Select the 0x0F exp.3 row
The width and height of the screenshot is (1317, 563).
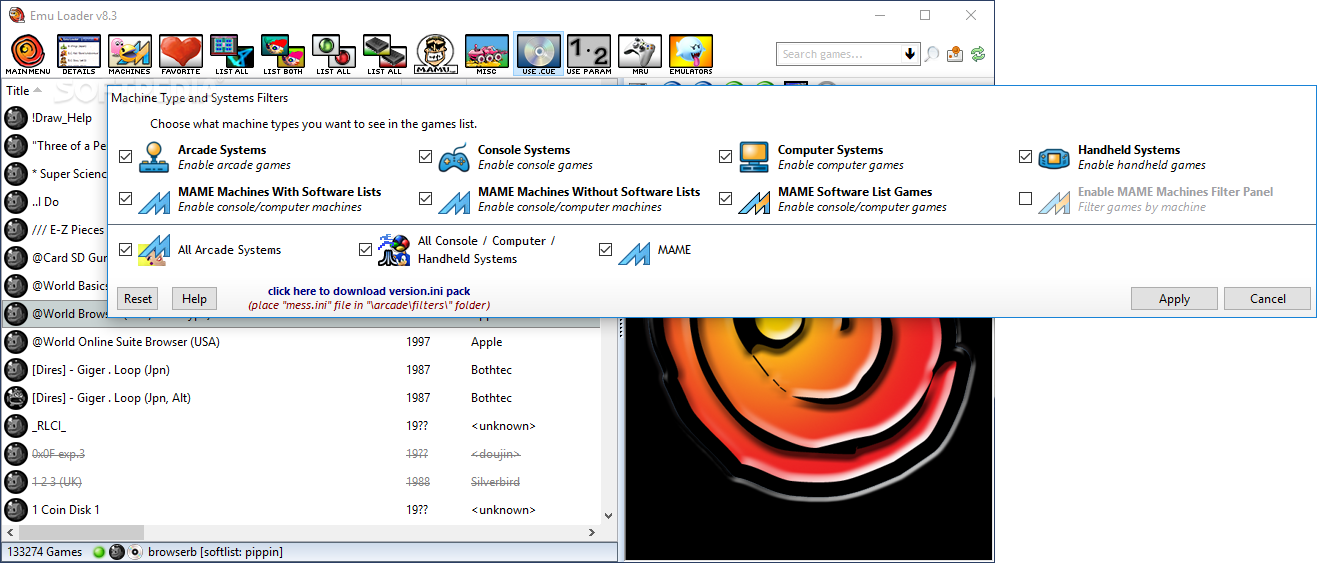point(301,454)
